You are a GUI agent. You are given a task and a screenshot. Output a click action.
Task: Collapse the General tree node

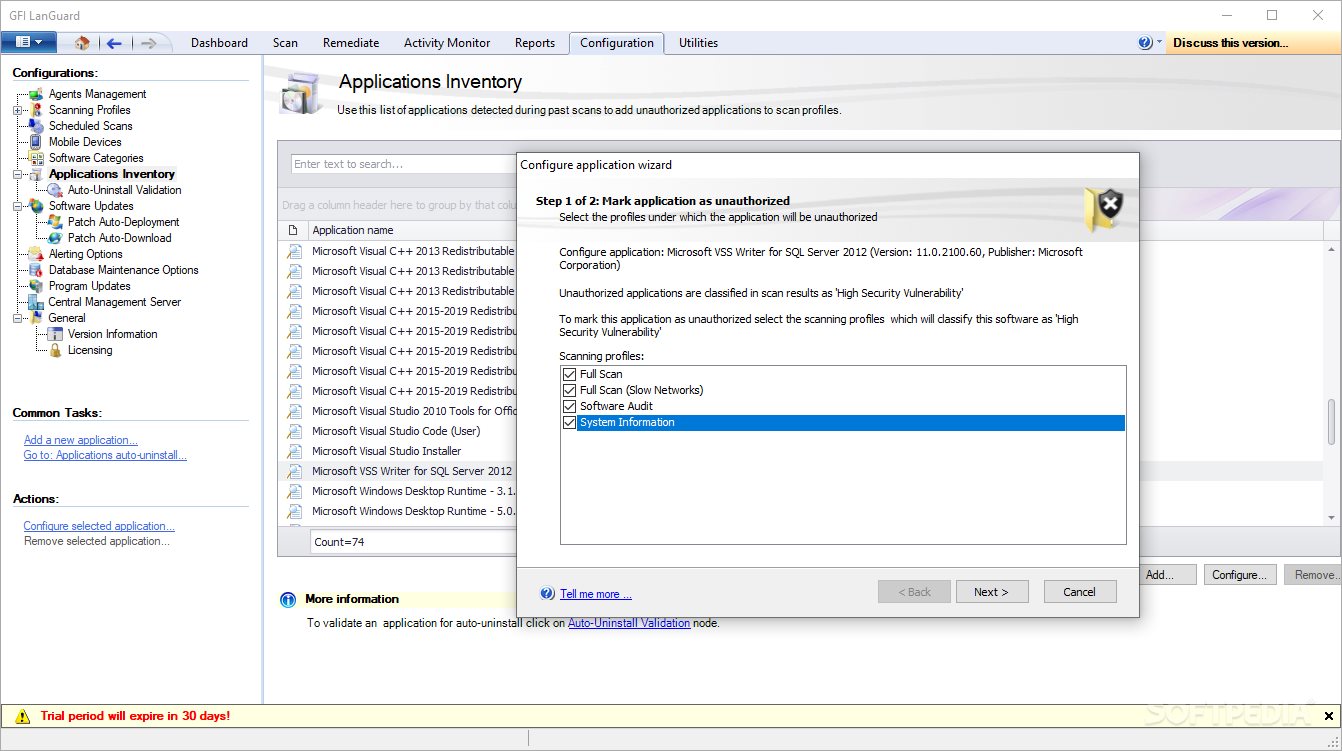click(17, 318)
